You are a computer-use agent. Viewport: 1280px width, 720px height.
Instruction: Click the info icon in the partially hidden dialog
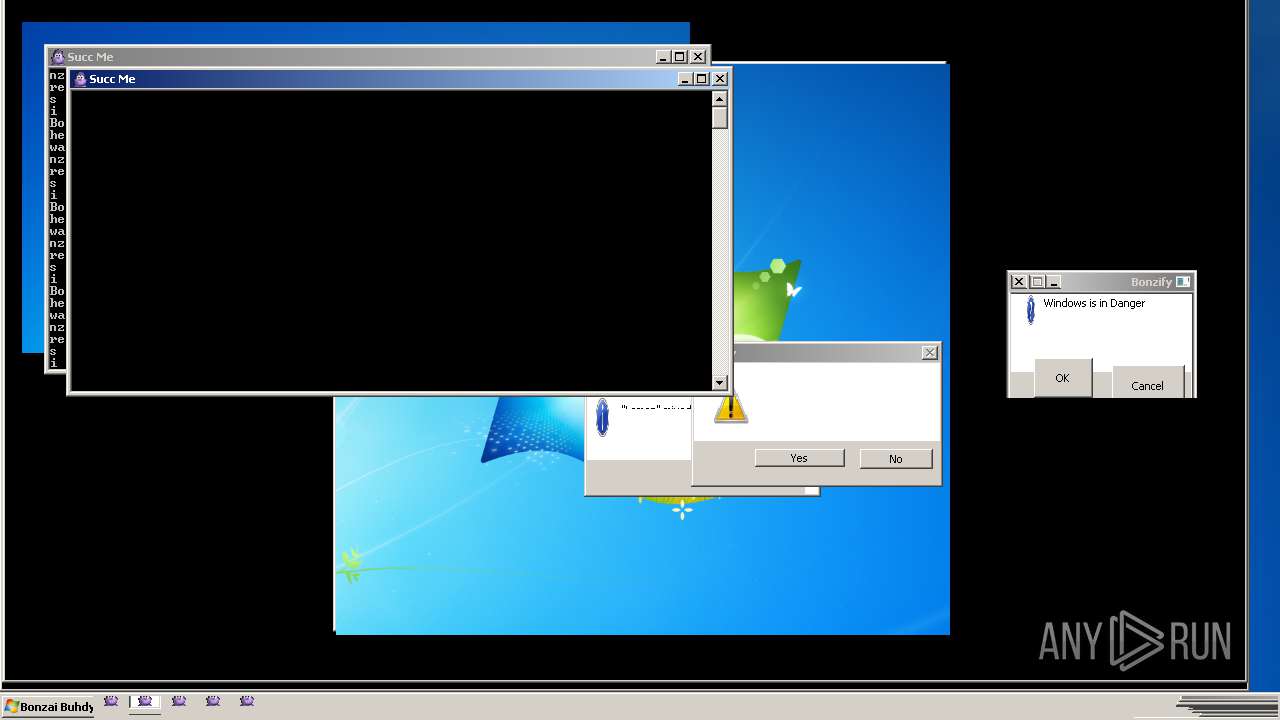coord(602,416)
